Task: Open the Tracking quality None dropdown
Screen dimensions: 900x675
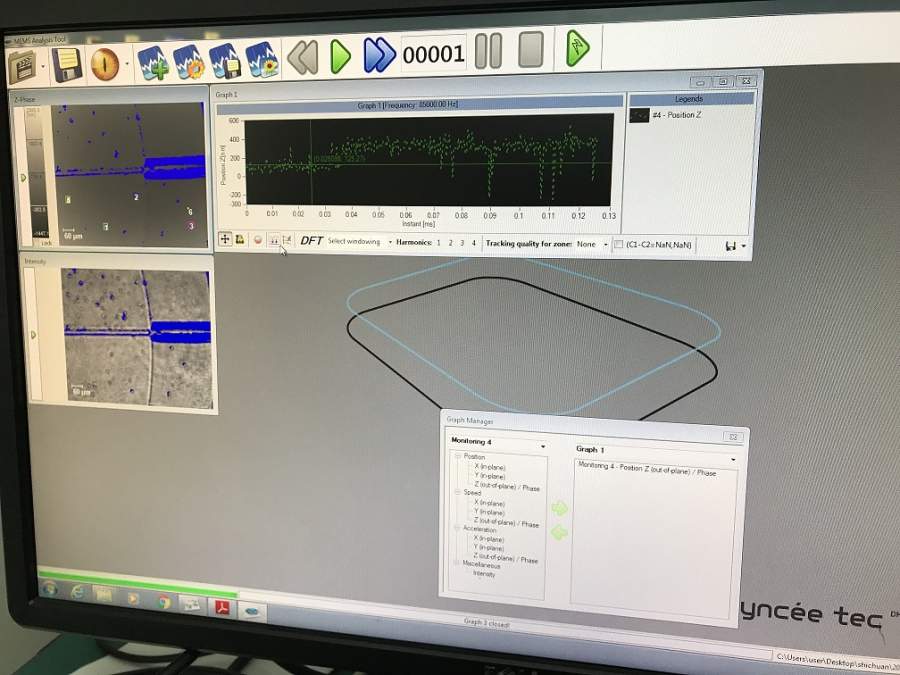Action: click(x=592, y=244)
